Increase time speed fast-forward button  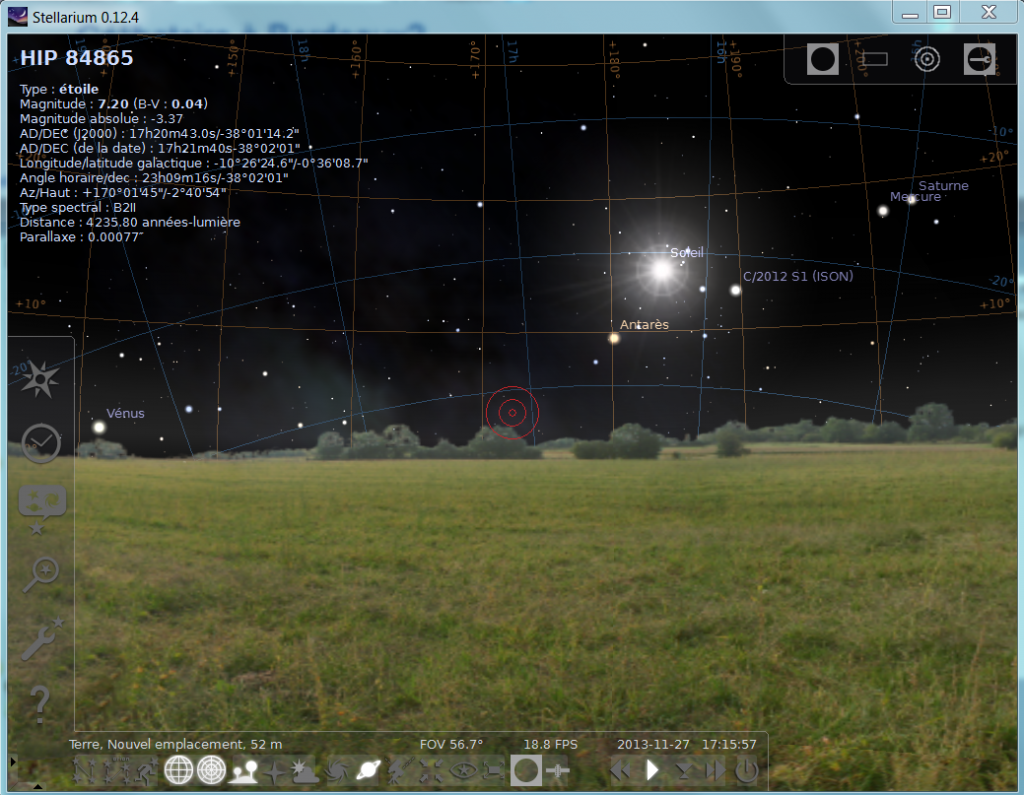point(715,771)
